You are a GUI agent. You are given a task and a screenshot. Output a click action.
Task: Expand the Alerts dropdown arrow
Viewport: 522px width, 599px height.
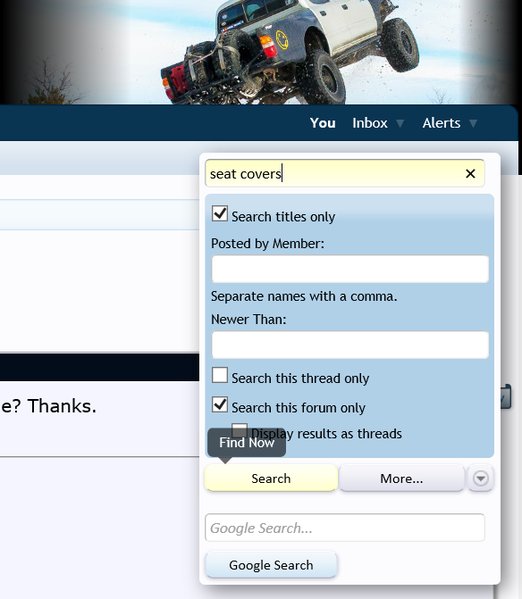pos(473,123)
